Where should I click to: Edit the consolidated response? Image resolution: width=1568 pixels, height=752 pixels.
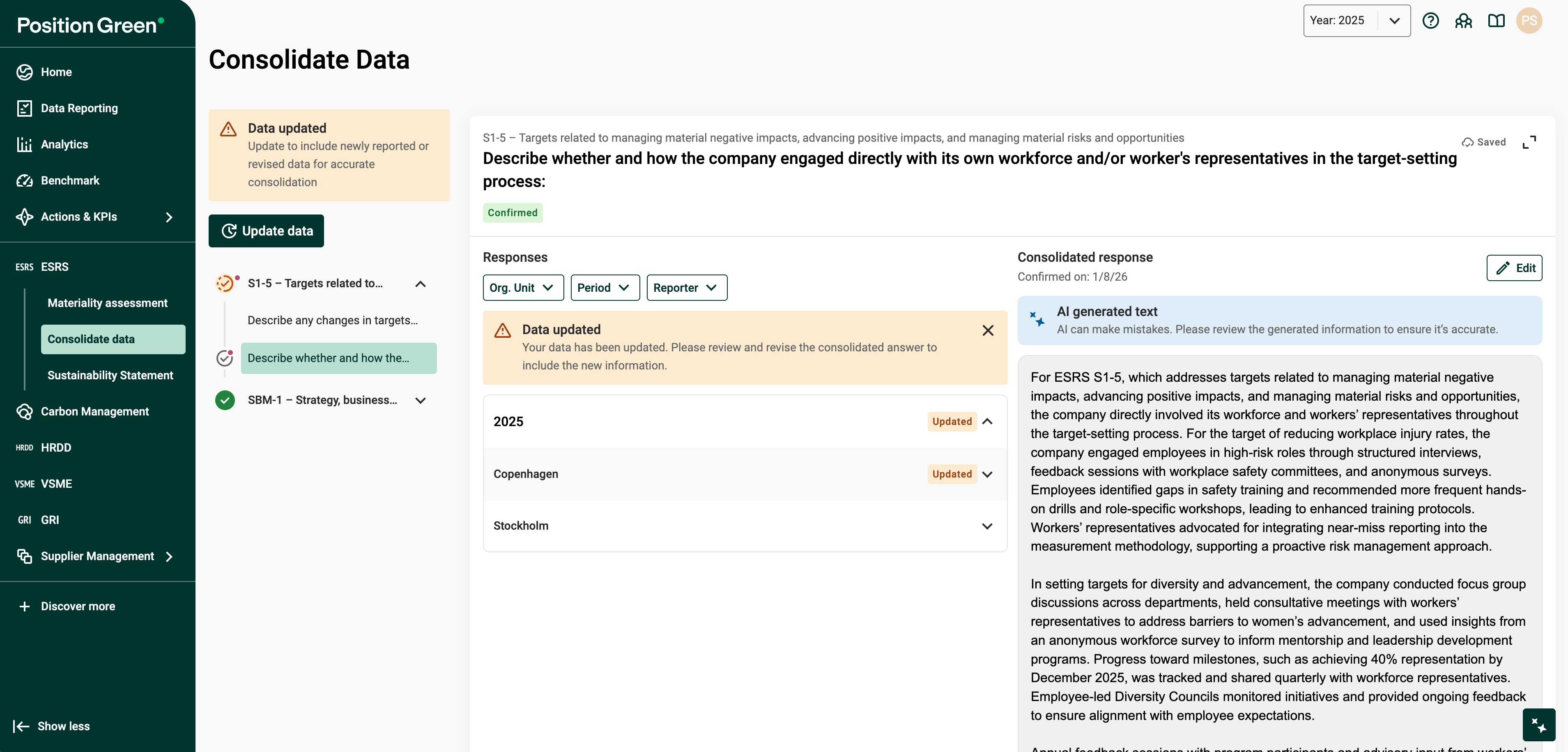(1514, 268)
